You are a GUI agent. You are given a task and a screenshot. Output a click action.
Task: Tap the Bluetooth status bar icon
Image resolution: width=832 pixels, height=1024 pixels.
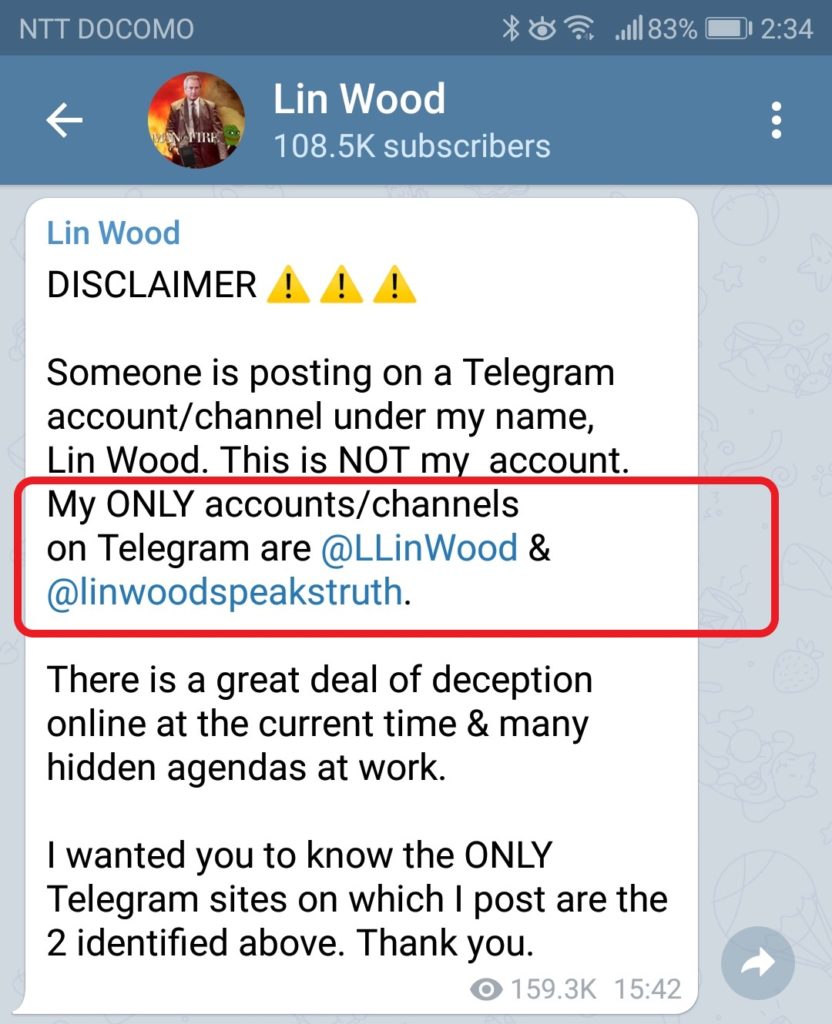pyautogui.click(x=511, y=28)
